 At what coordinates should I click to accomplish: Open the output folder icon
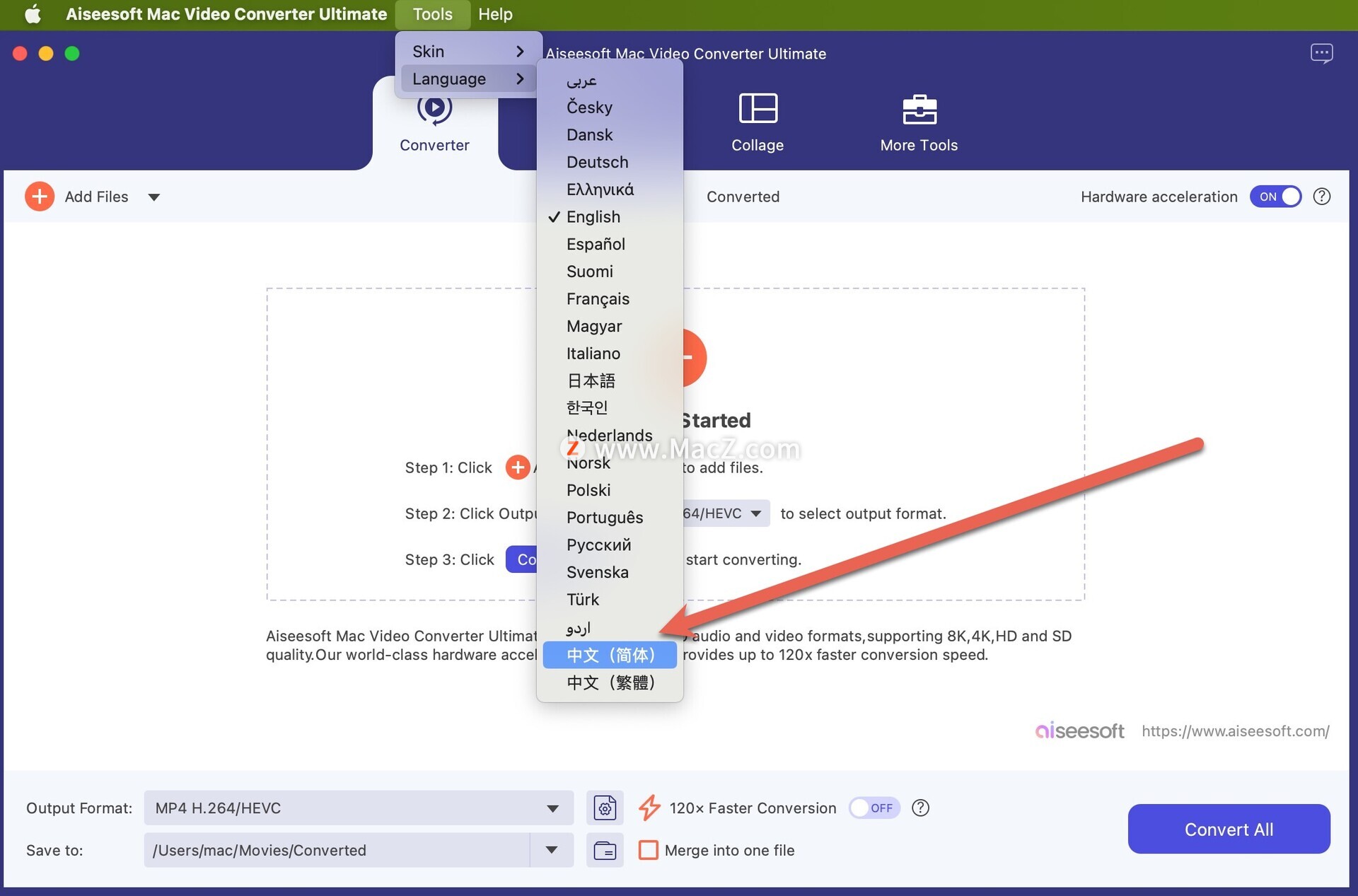click(x=605, y=850)
